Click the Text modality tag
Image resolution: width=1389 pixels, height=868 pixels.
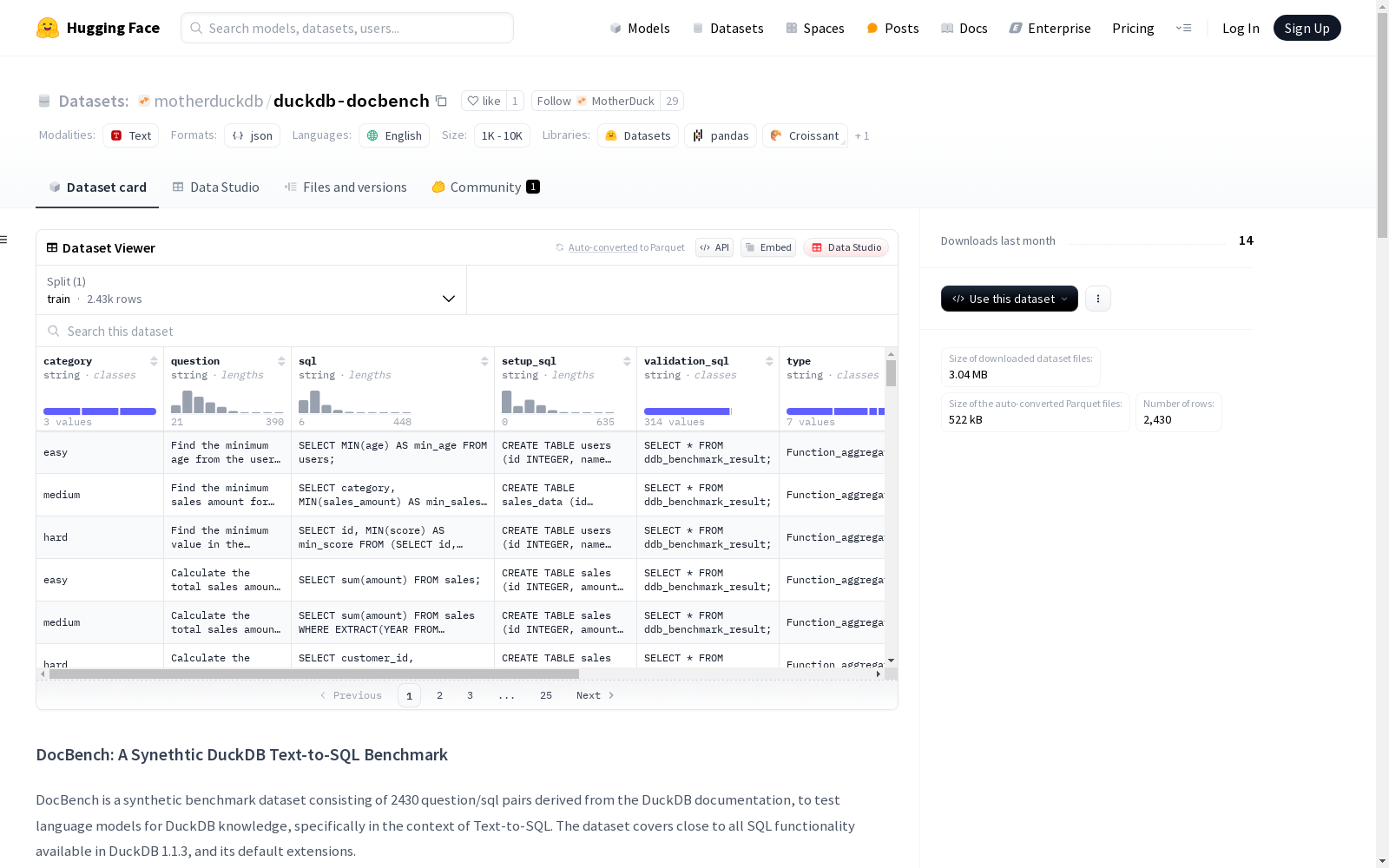[x=130, y=135]
